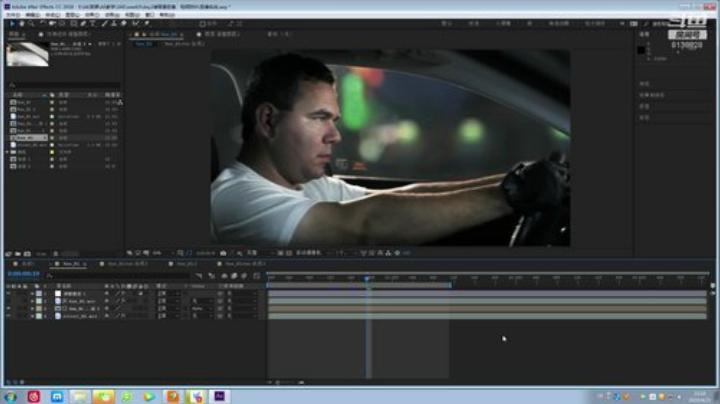Switch to the active Raw_01 timeline tab
This screenshot has height=404, width=720.
tap(71, 264)
